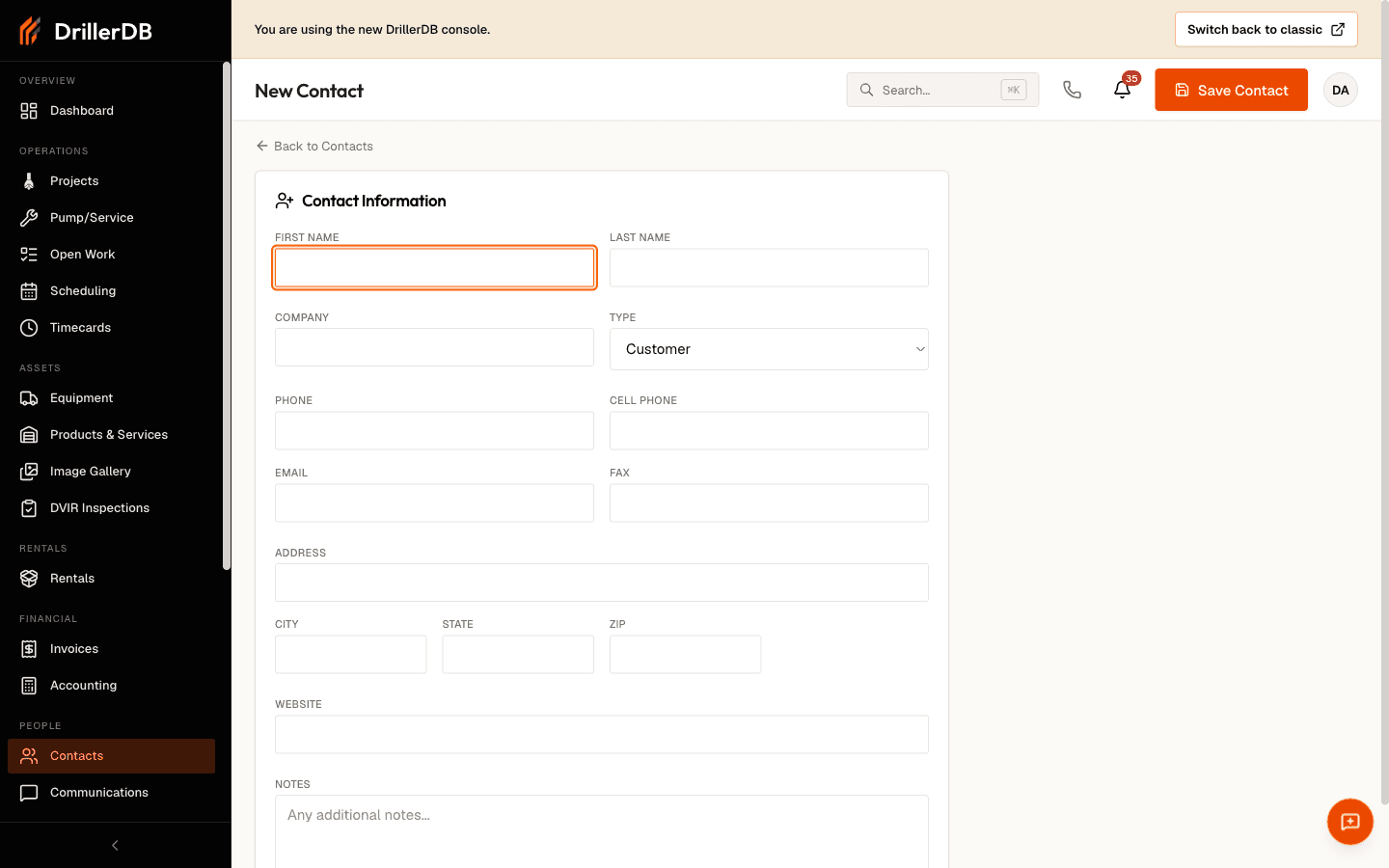Viewport: 1389px width, 868px height.
Task: Open the Type dropdown showing Customer
Action: 769,349
